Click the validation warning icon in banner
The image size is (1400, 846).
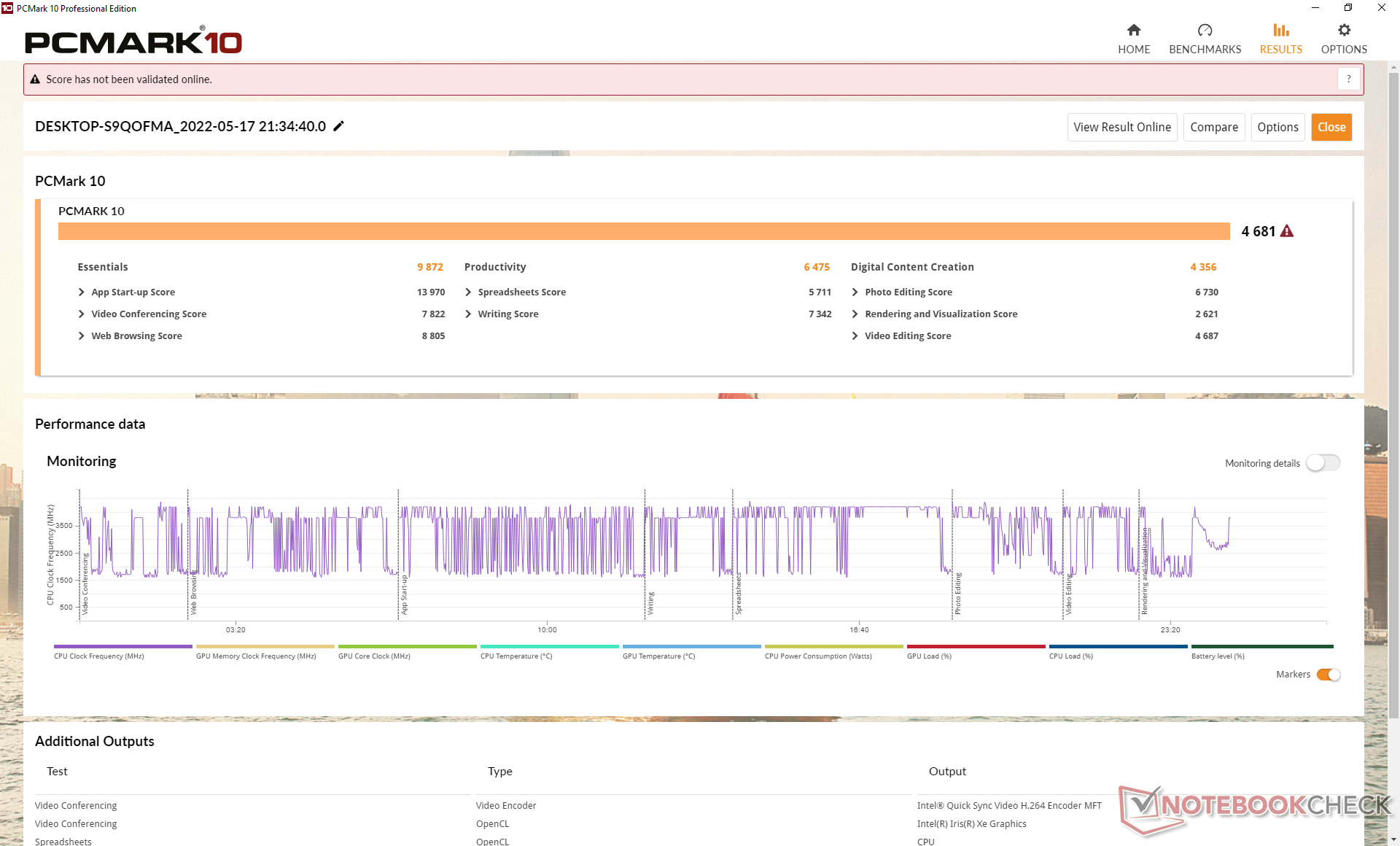35,79
